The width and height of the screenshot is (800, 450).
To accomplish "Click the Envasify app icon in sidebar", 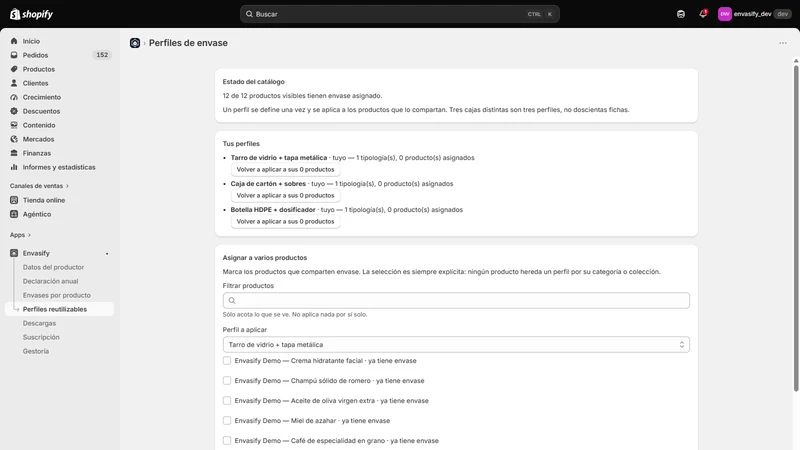I will point(14,253).
